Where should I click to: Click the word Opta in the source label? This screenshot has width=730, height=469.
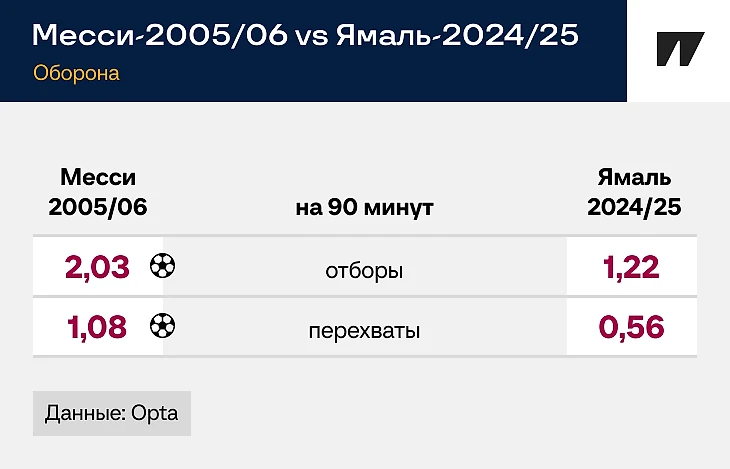pyautogui.click(x=154, y=413)
